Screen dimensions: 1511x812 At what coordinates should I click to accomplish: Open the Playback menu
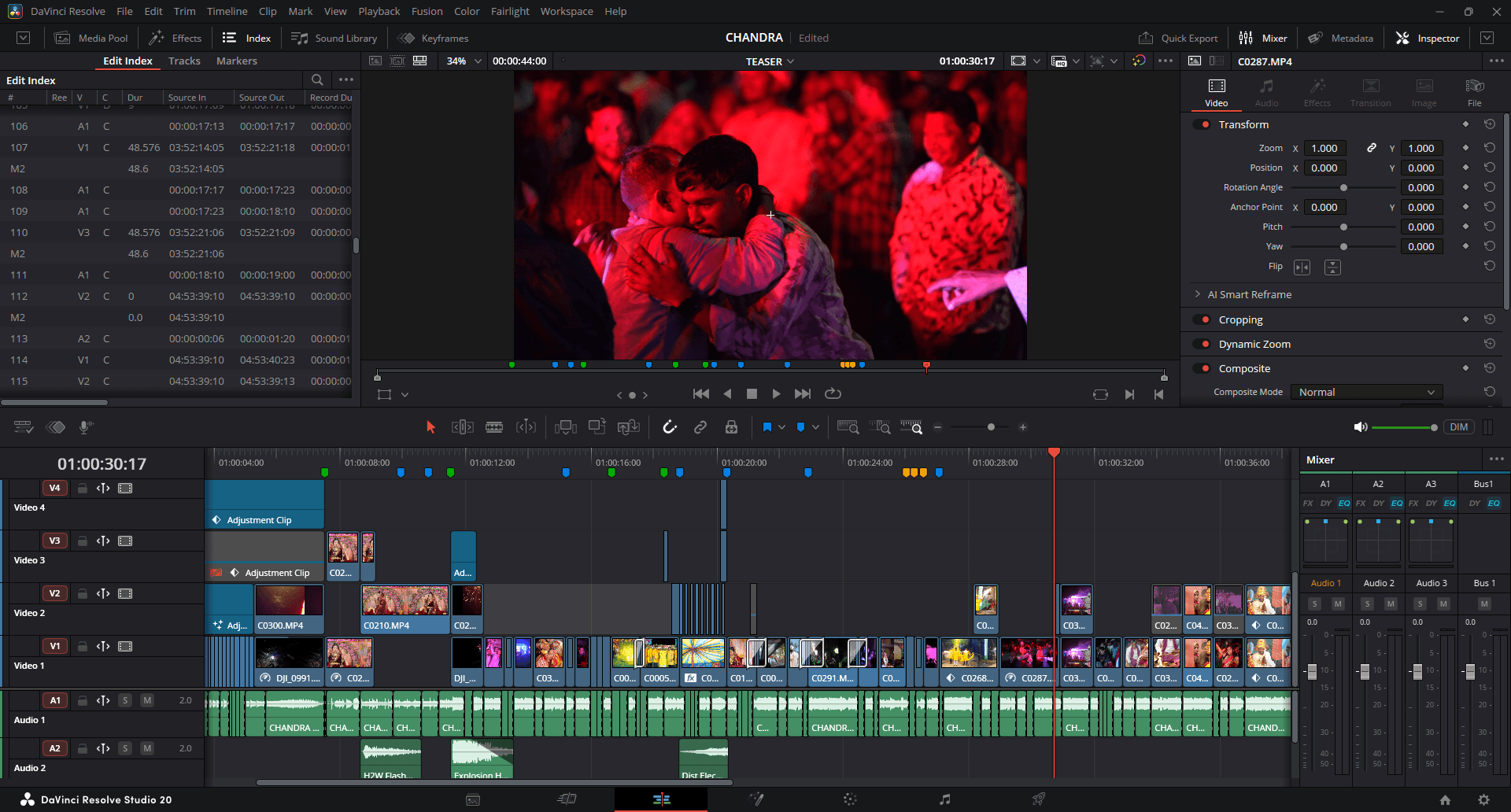379,11
